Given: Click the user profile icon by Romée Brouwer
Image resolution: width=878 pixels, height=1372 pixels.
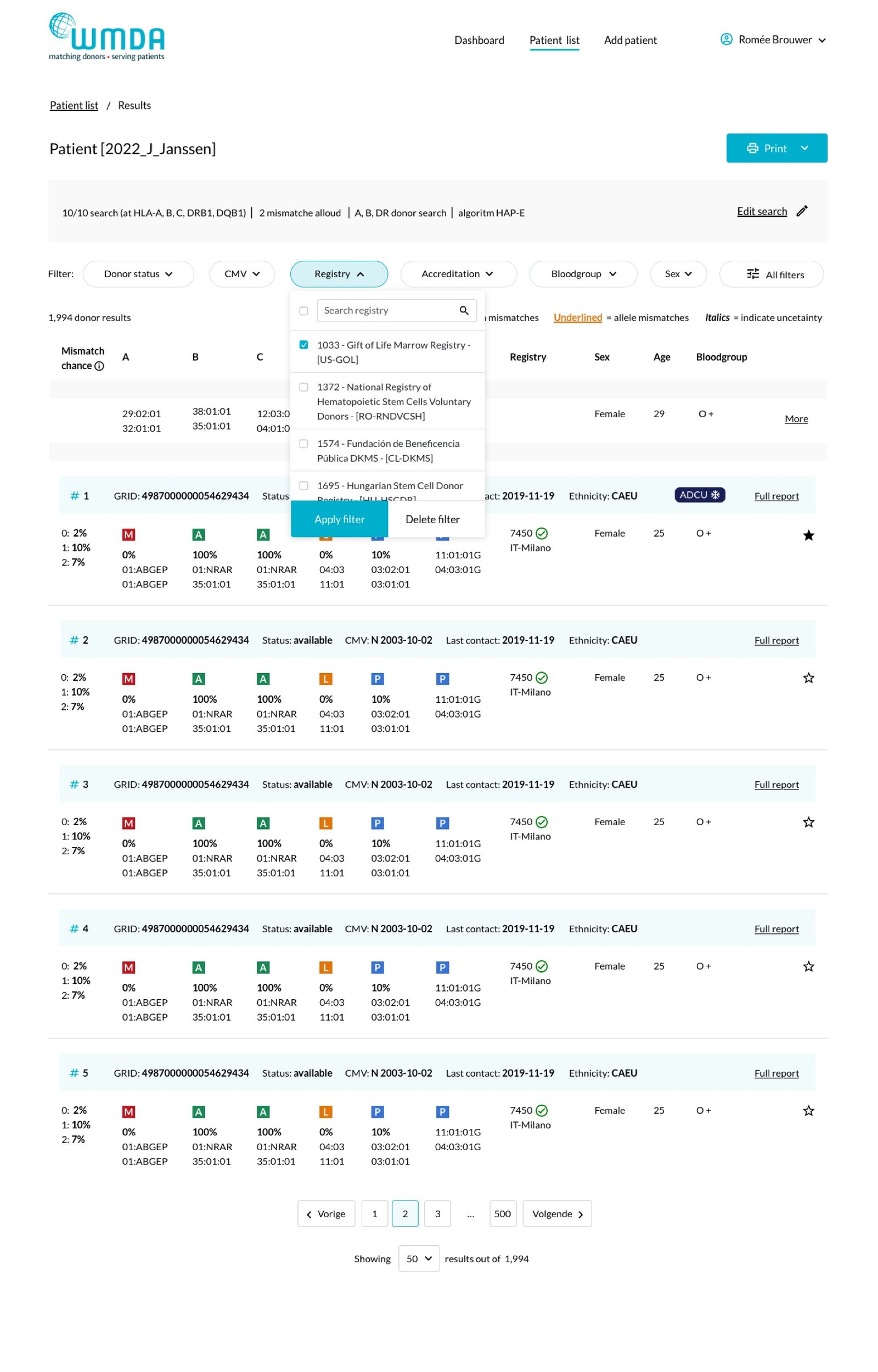Looking at the screenshot, I should pyautogui.click(x=726, y=40).
